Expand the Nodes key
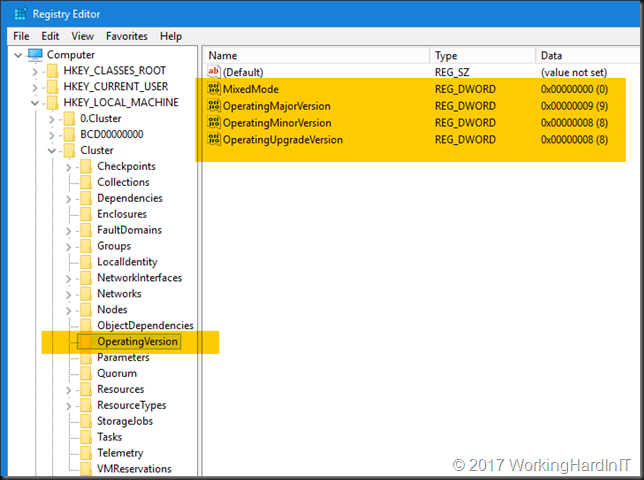 click(x=69, y=310)
